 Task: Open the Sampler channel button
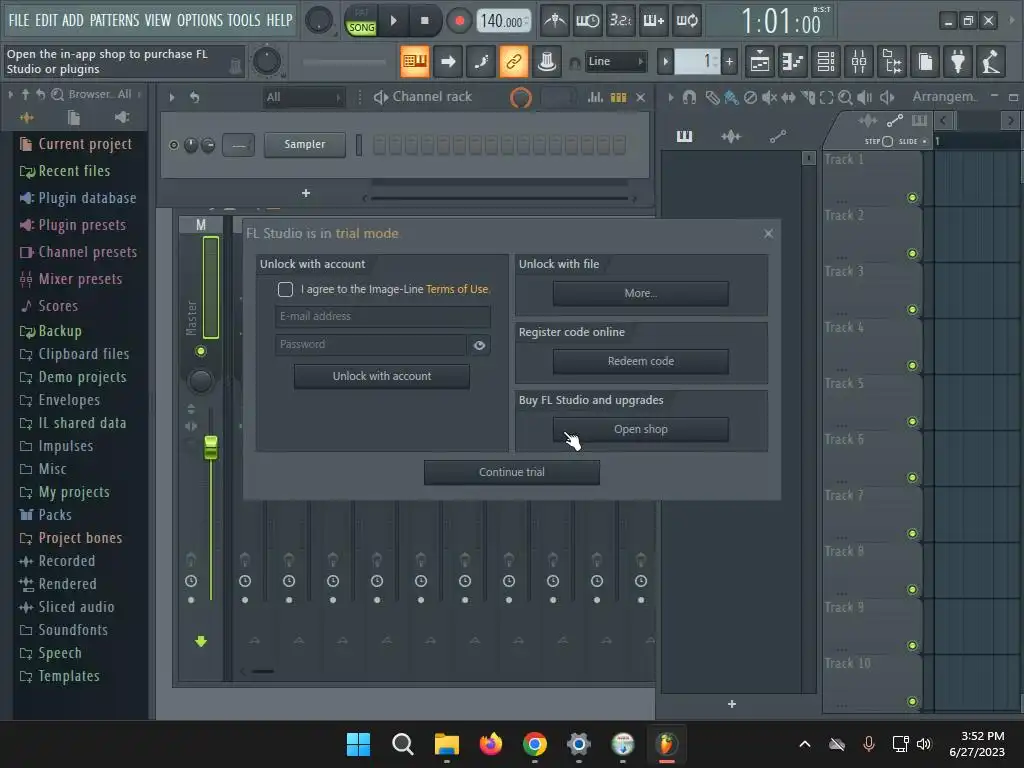pos(304,144)
